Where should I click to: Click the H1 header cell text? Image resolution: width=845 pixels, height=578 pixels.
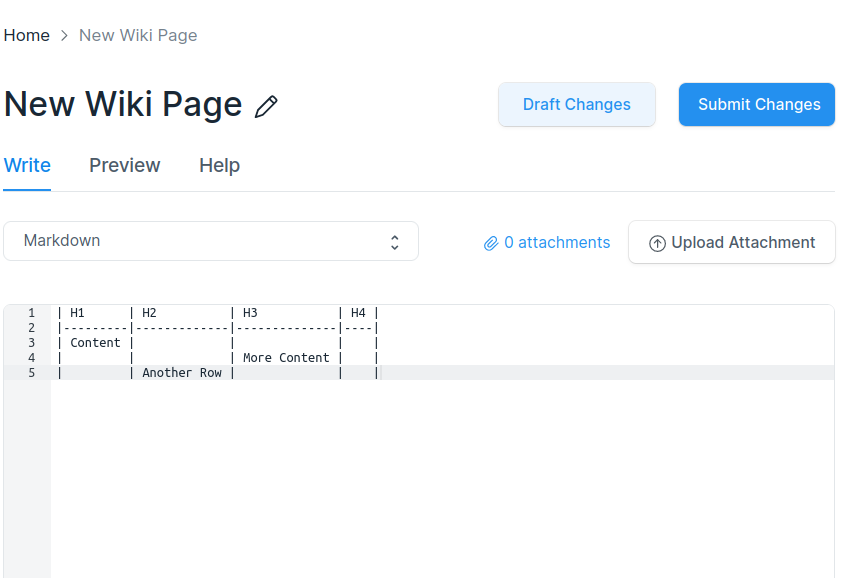77,313
